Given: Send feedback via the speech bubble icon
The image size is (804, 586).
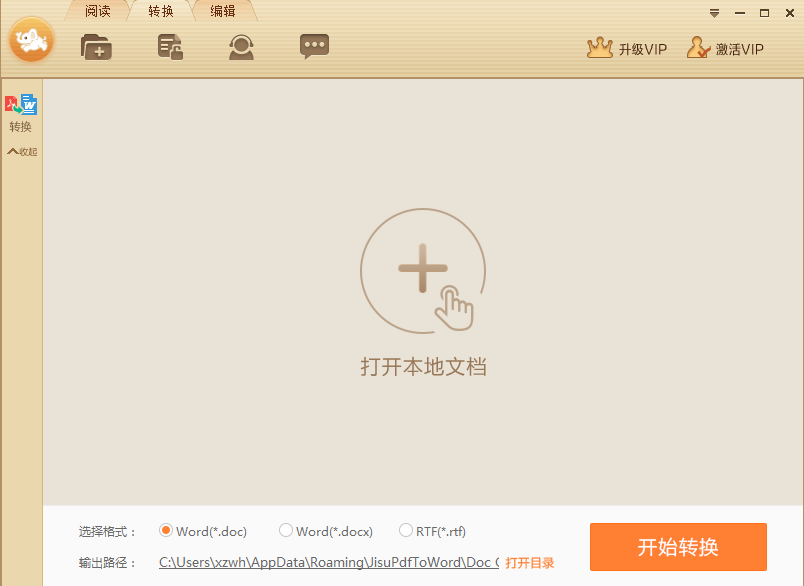Looking at the screenshot, I should [314, 46].
